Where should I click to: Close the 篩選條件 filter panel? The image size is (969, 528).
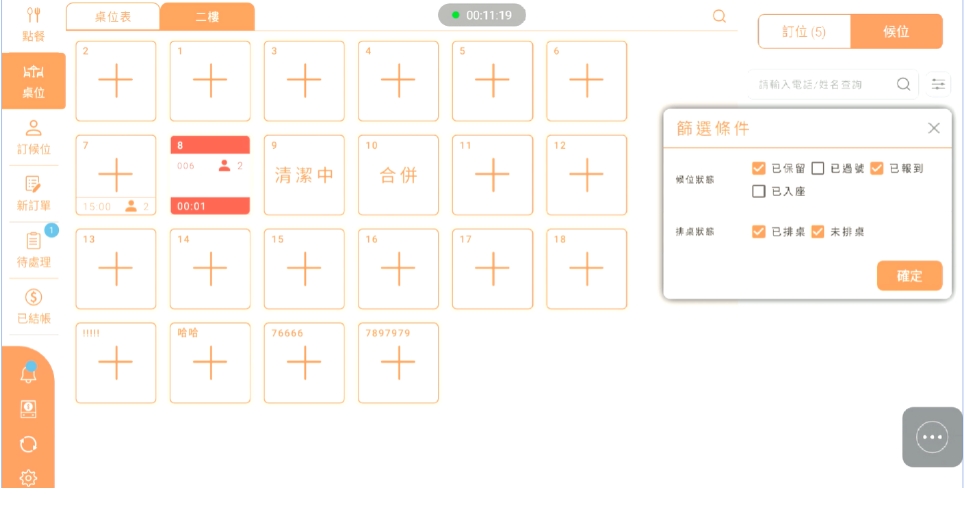click(933, 128)
